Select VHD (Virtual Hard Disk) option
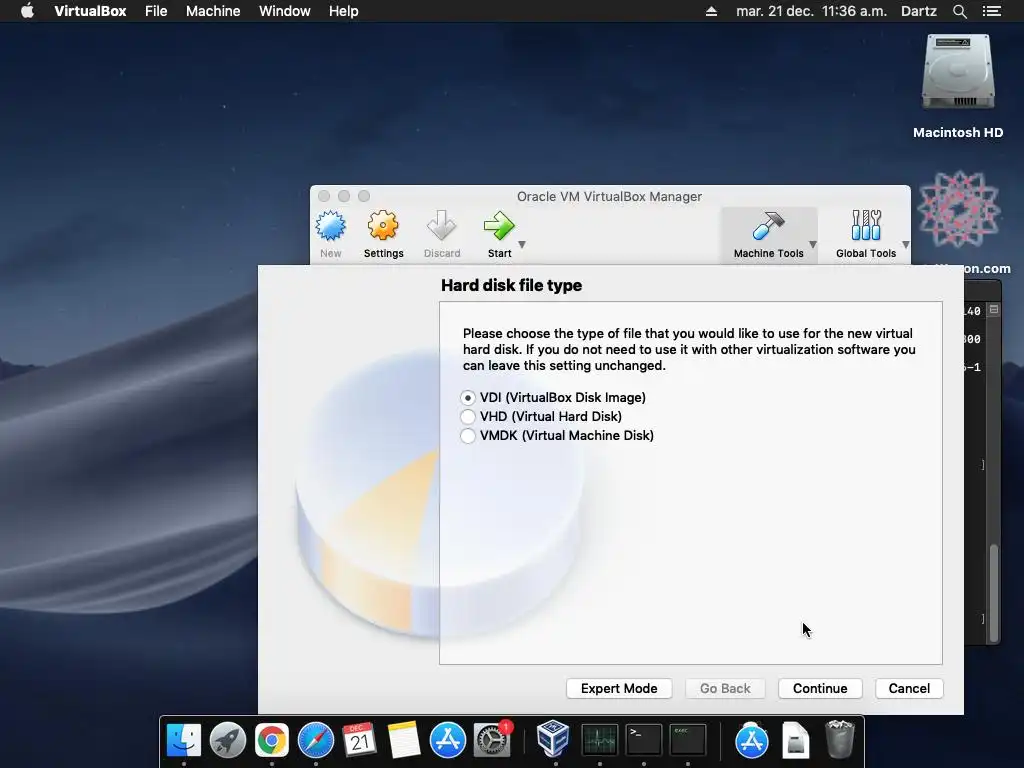 click(468, 417)
